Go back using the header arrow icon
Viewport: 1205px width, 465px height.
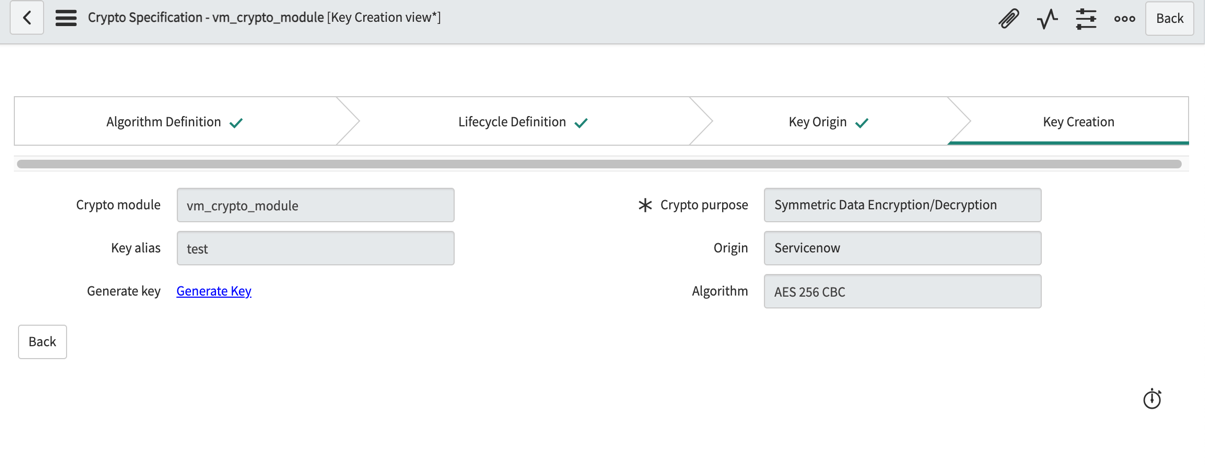[x=27, y=18]
